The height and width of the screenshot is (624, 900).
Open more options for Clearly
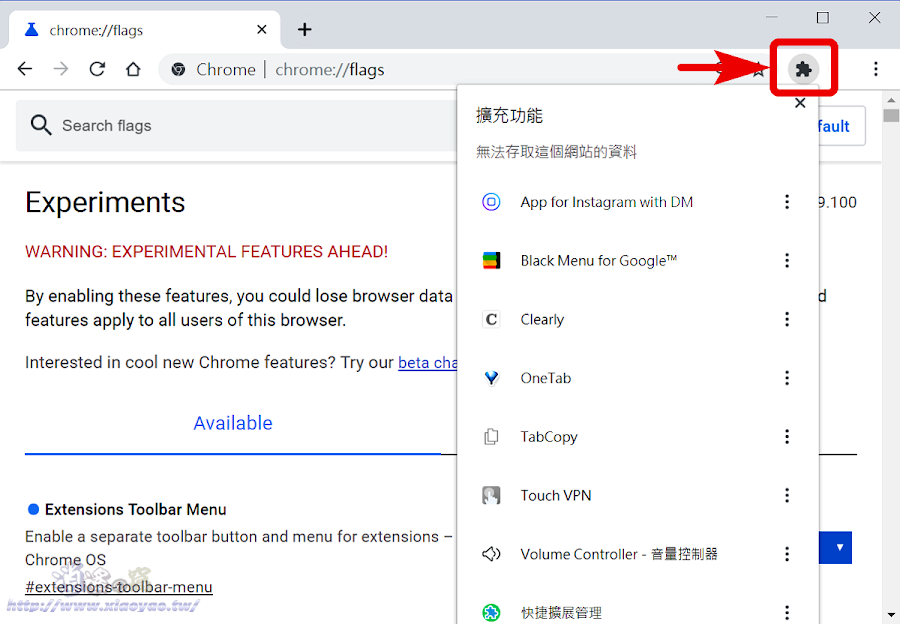coord(787,319)
